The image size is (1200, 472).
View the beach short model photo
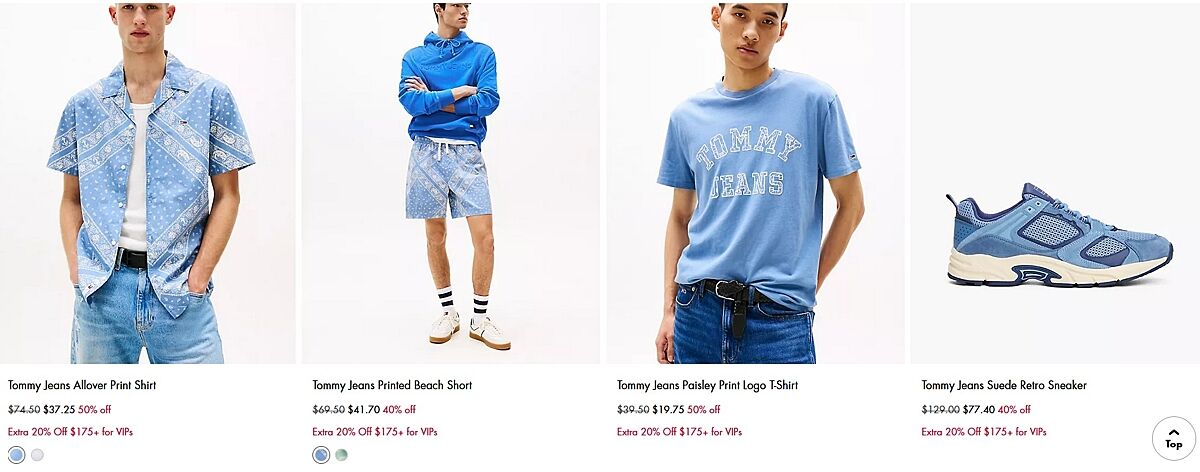[x=451, y=182]
